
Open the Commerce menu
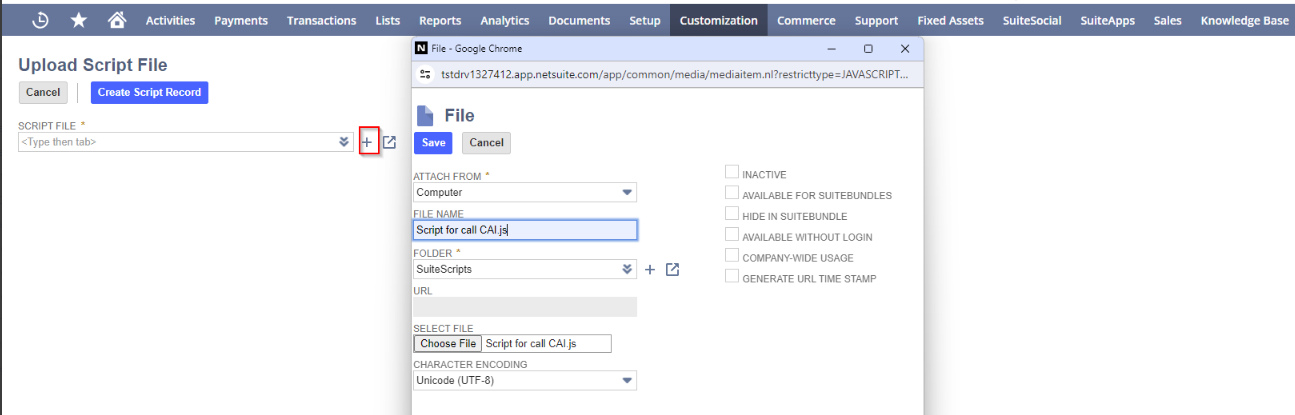806,20
